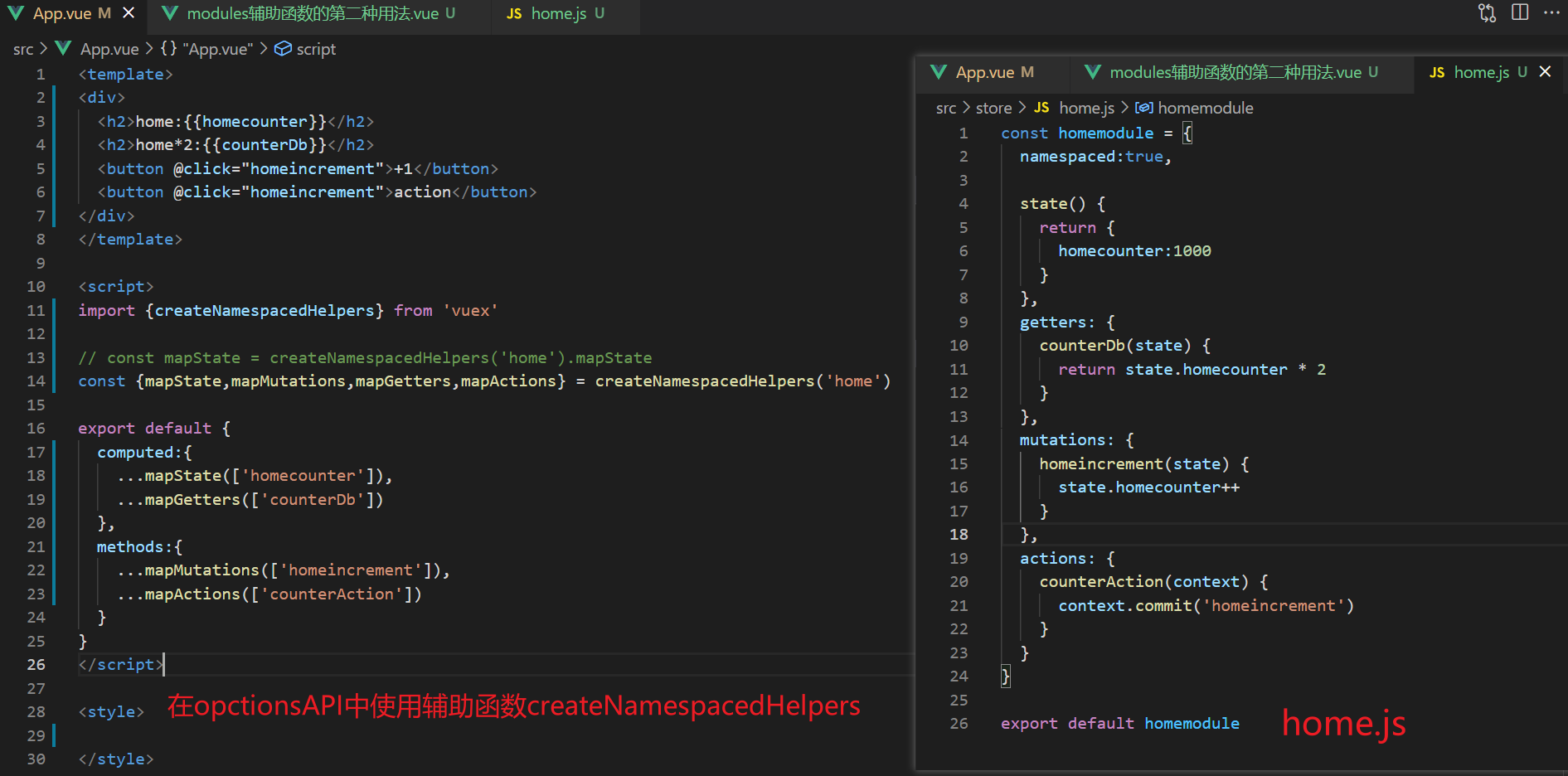This screenshot has height=776, width=1568.
Task: Click store breadcrumb in right editor
Action: (x=993, y=108)
